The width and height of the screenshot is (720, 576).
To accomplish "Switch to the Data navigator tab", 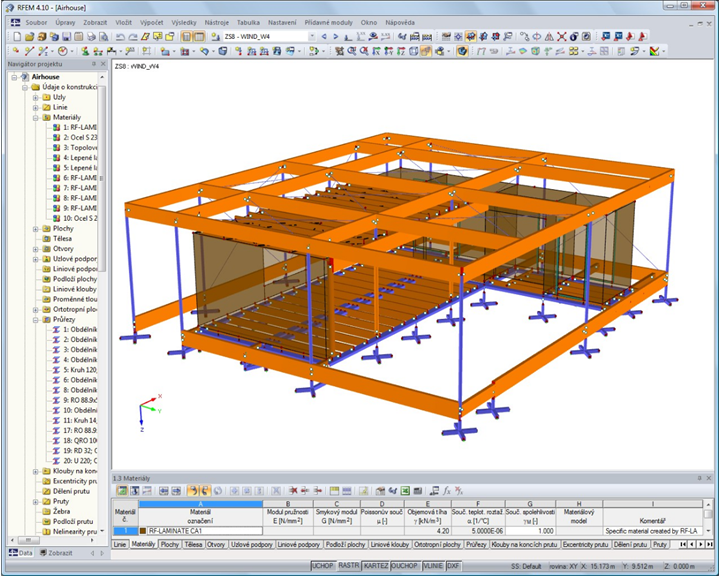I will click(x=21, y=553).
